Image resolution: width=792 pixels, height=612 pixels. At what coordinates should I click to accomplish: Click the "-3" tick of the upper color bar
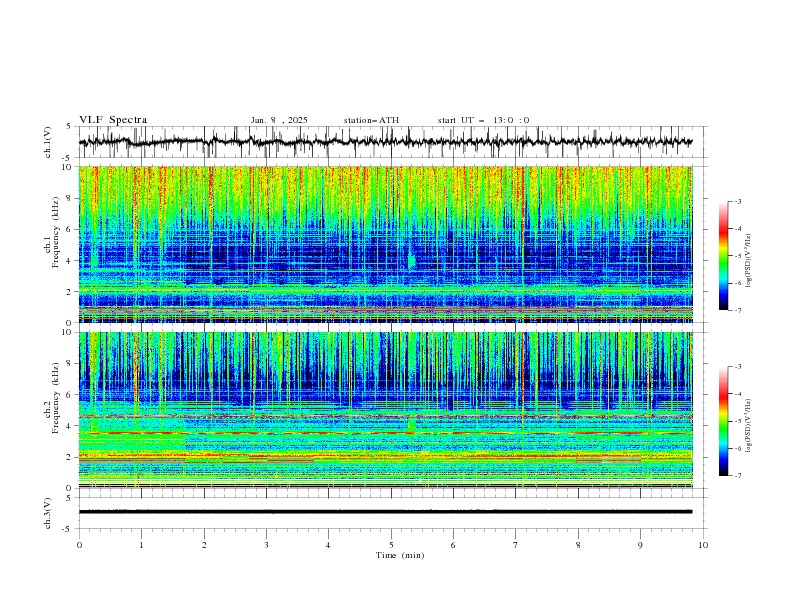click(737, 201)
